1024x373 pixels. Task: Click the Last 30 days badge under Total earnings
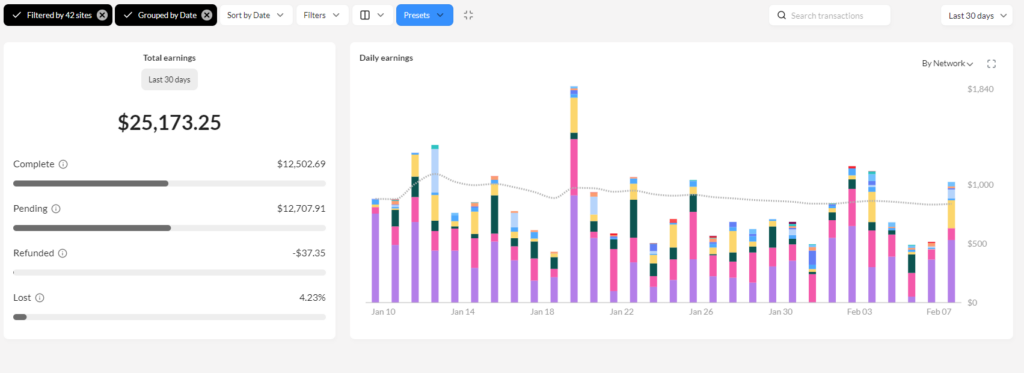point(170,80)
